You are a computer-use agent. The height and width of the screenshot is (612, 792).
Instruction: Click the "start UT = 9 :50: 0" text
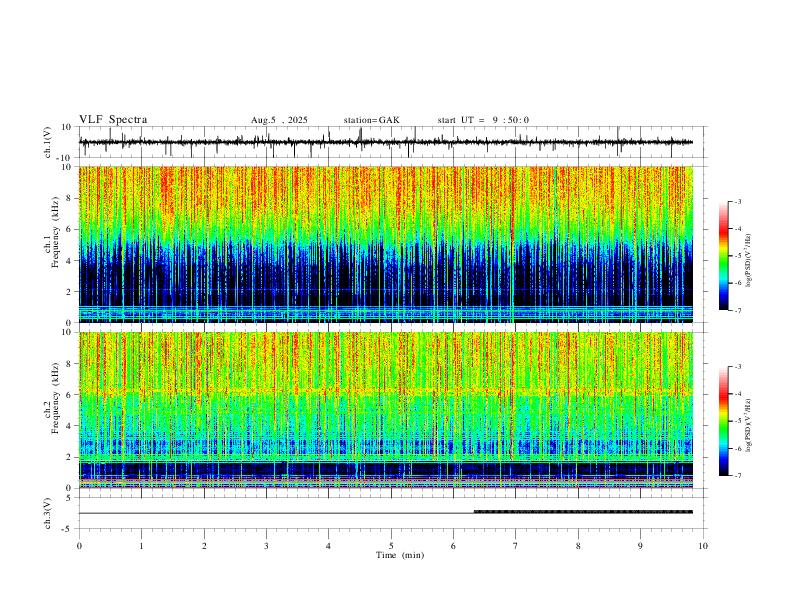click(x=483, y=120)
